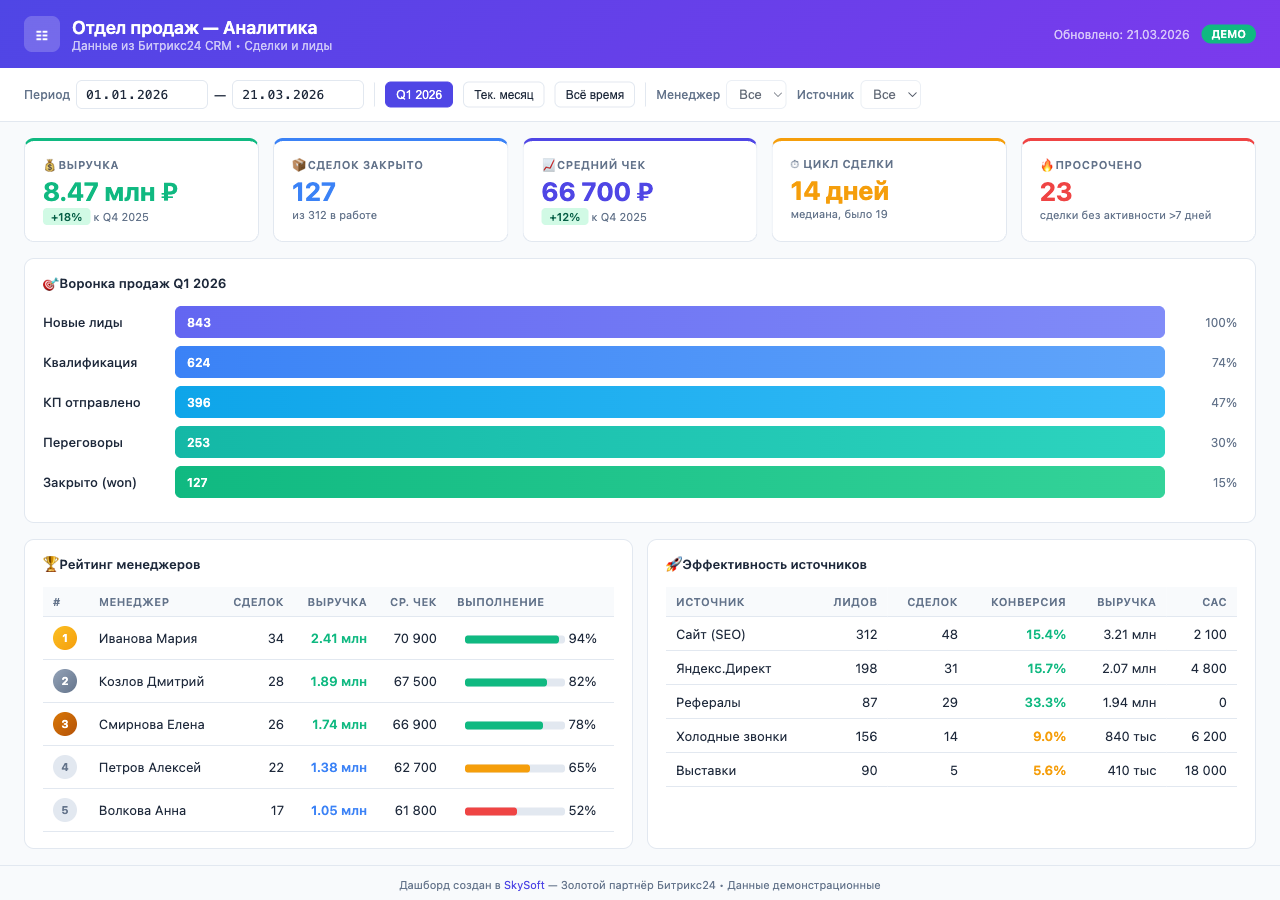The width and height of the screenshot is (1280, 900).
Task: Click the fire icon on overdue card
Action: [x=1047, y=165]
